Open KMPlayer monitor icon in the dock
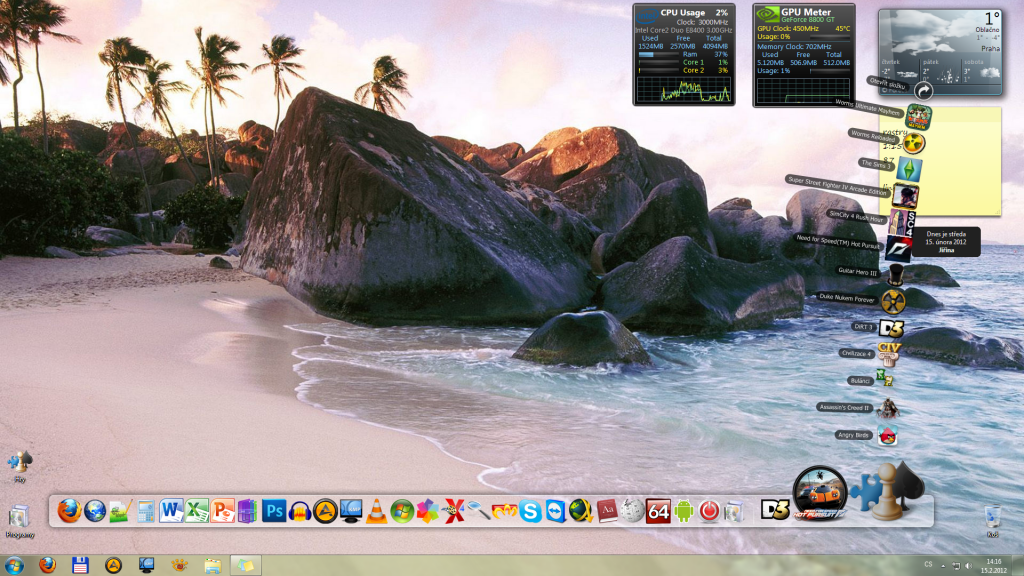This screenshot has height=576, width=1024. pos(351,511)
